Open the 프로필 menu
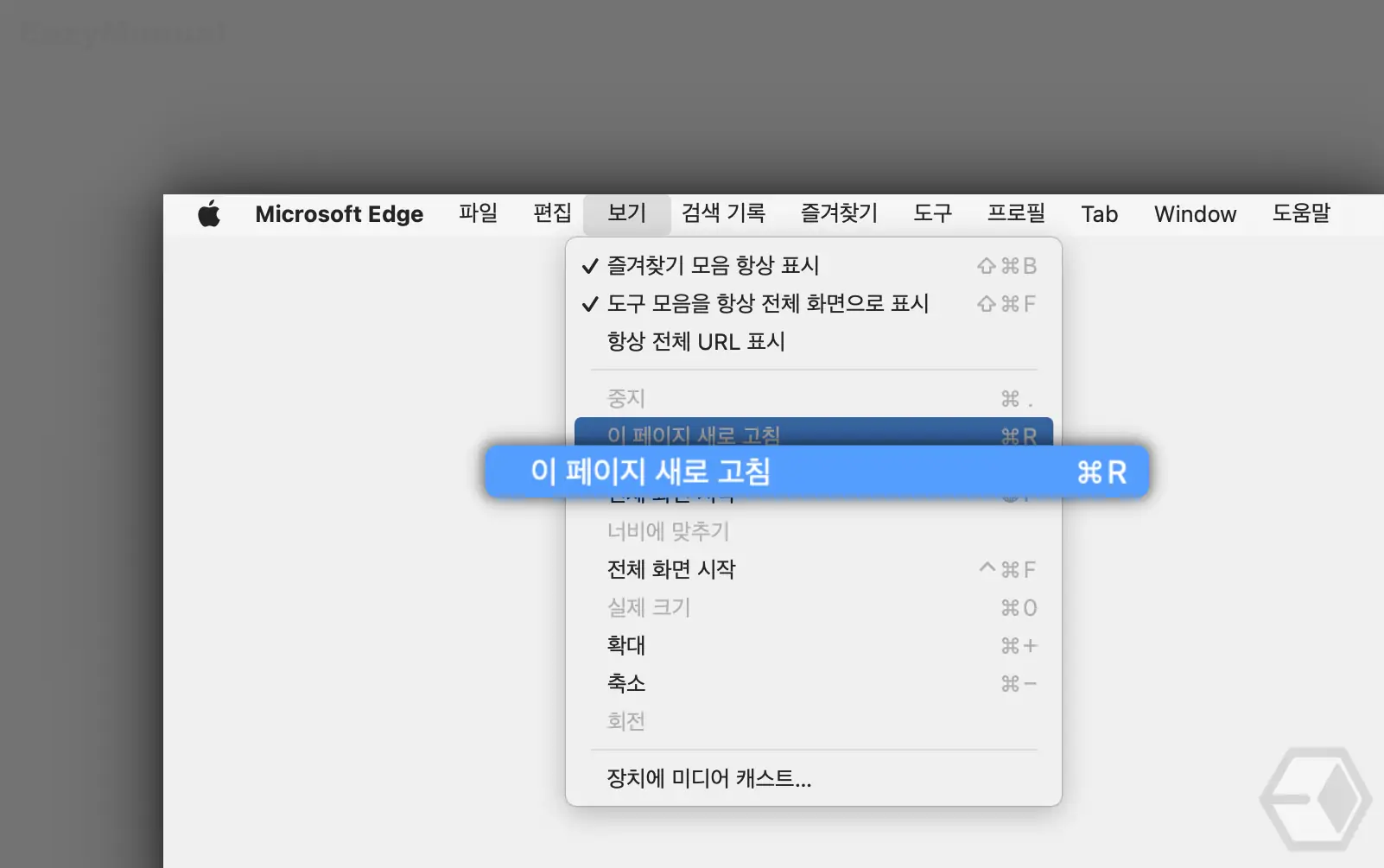This screenshot has width=1384, height=868. pyautogui.click(x=1017, y=213)
